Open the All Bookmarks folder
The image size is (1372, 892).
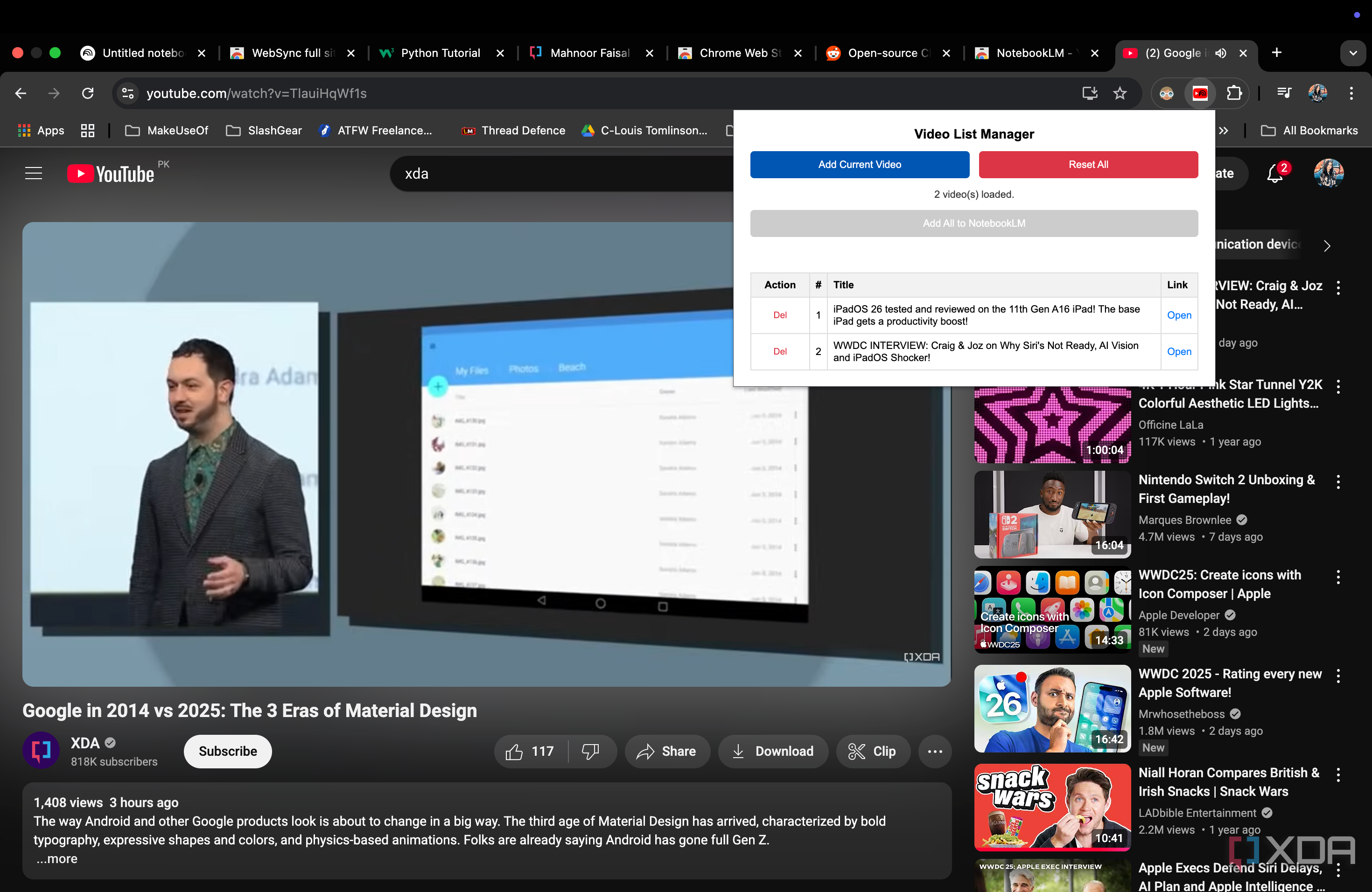click(1310, 130)
